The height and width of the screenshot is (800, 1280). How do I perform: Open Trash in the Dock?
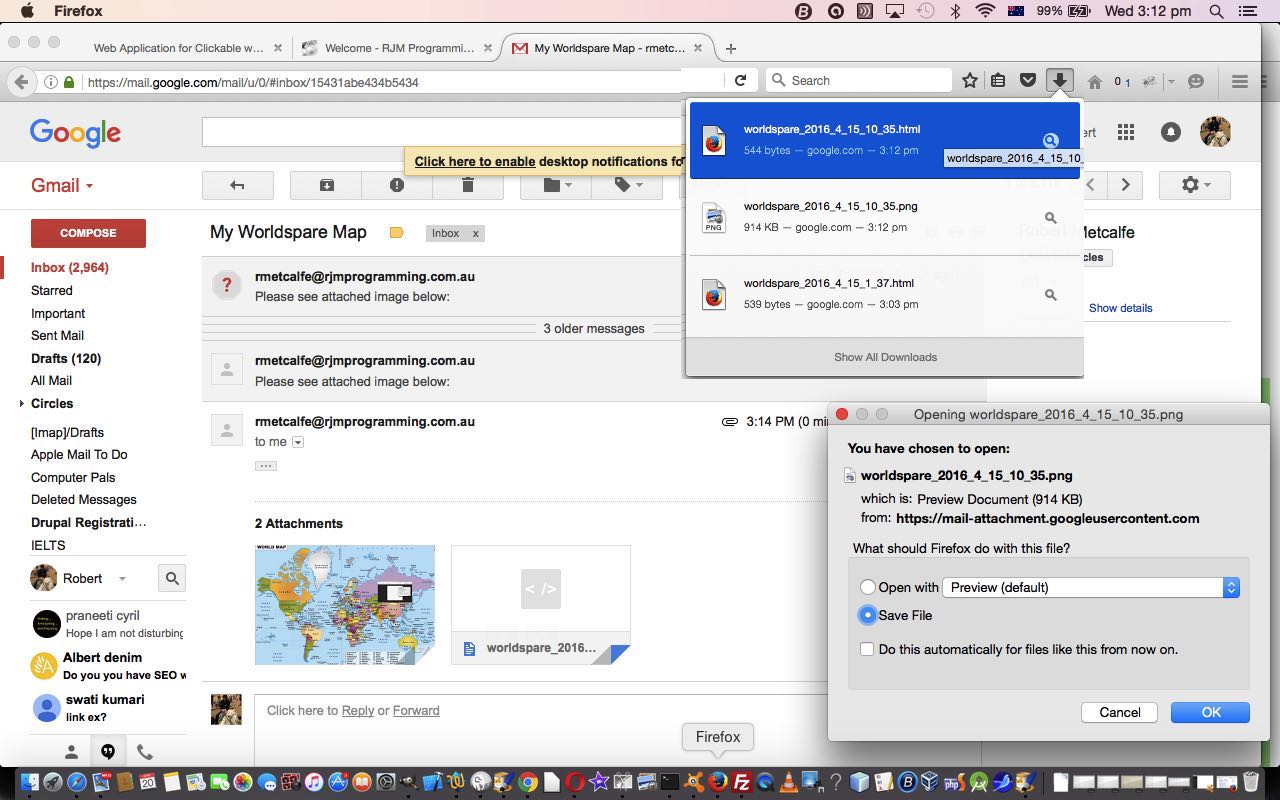(x=1250, y=782)
